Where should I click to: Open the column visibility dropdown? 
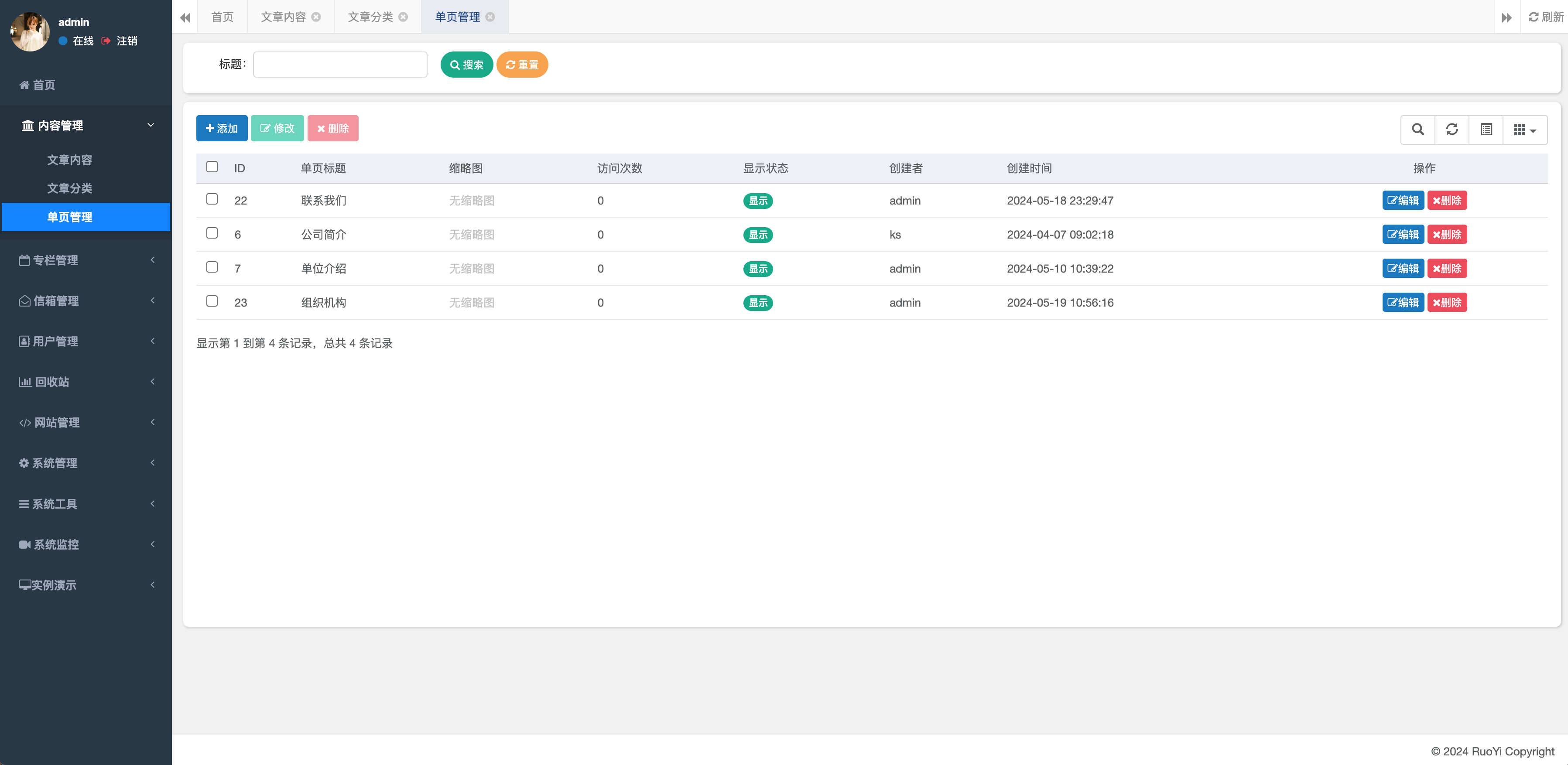pos(1524,129)
